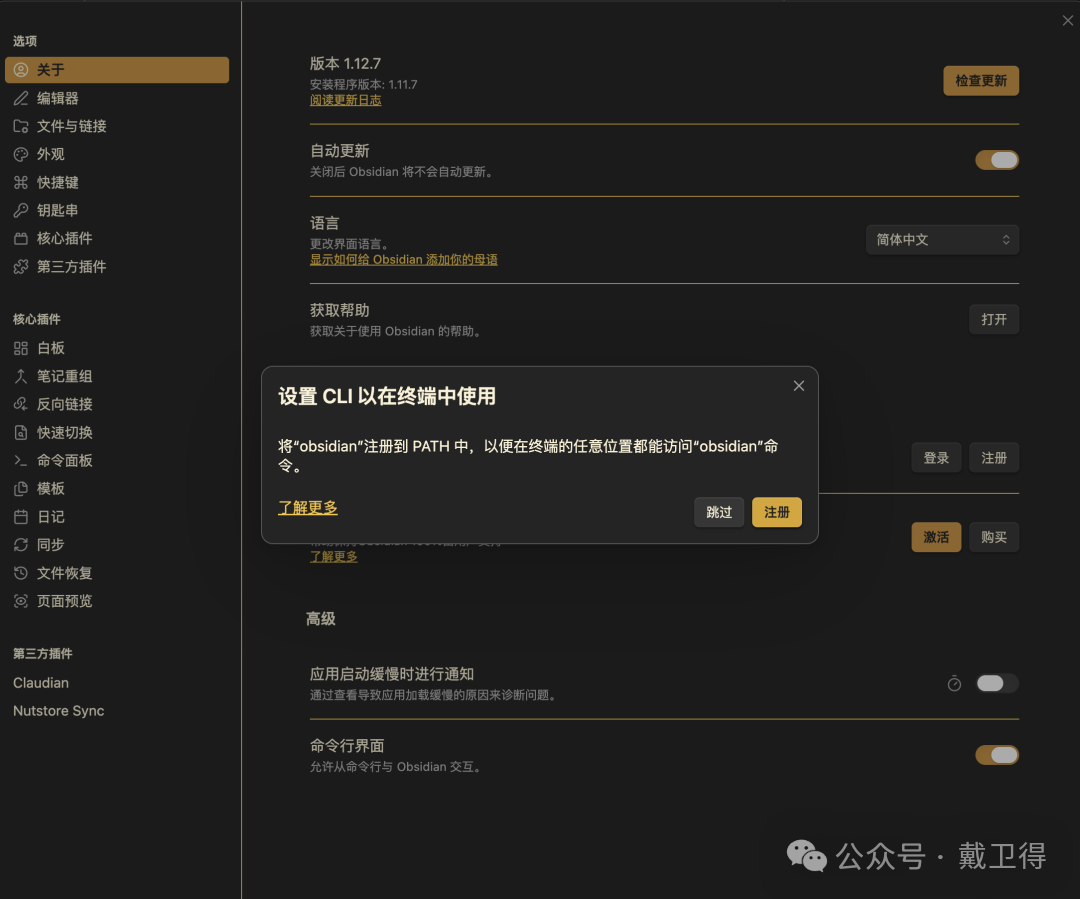Click the 钥匙串 key icon
Image resolution: width=1080 pixels, height=899 pixels.
pyautogui.click(x=21, y=210)
